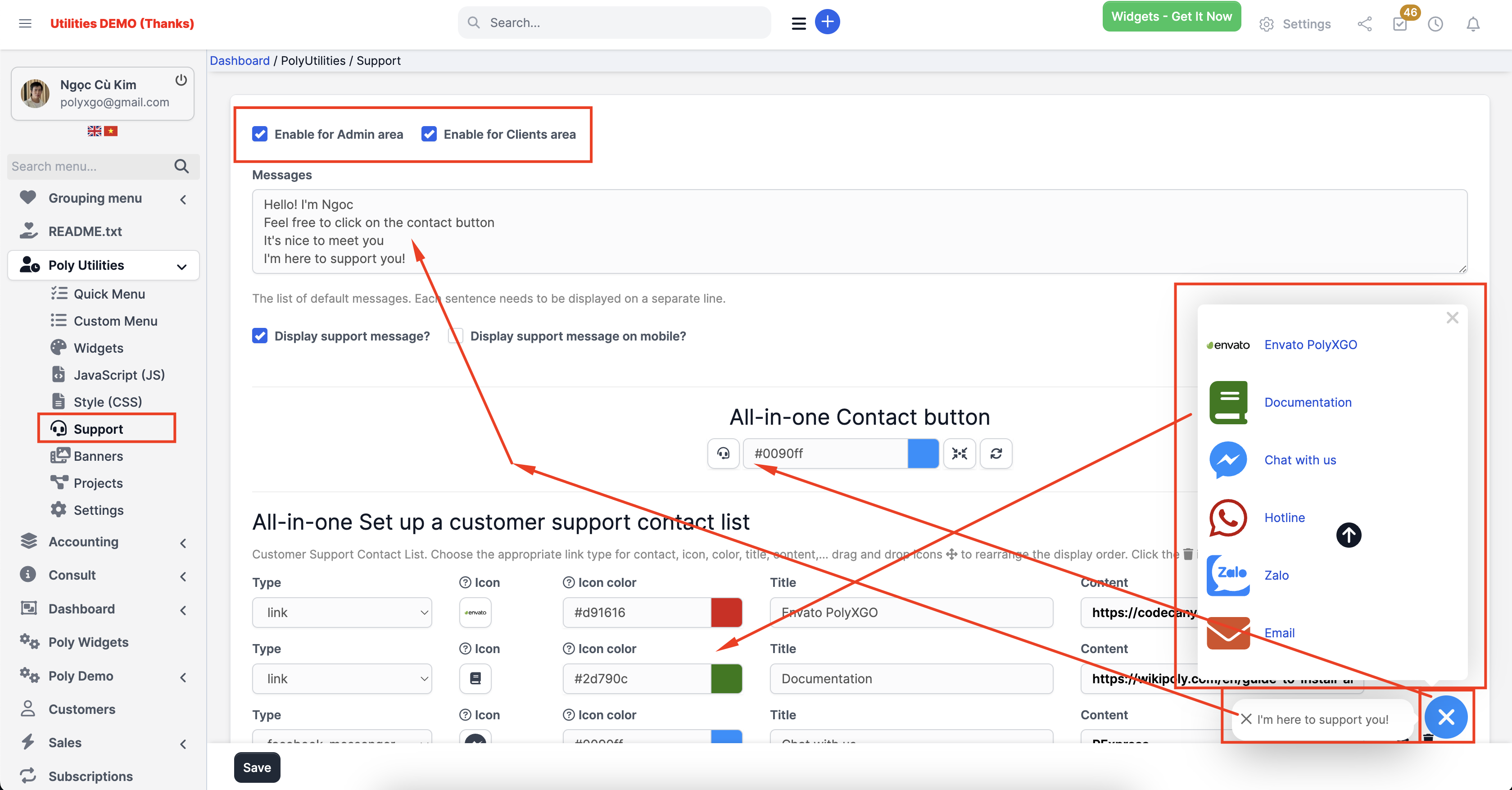Click the headset icon on the contact button preview

pyautogui.click(x=724, y=454)
